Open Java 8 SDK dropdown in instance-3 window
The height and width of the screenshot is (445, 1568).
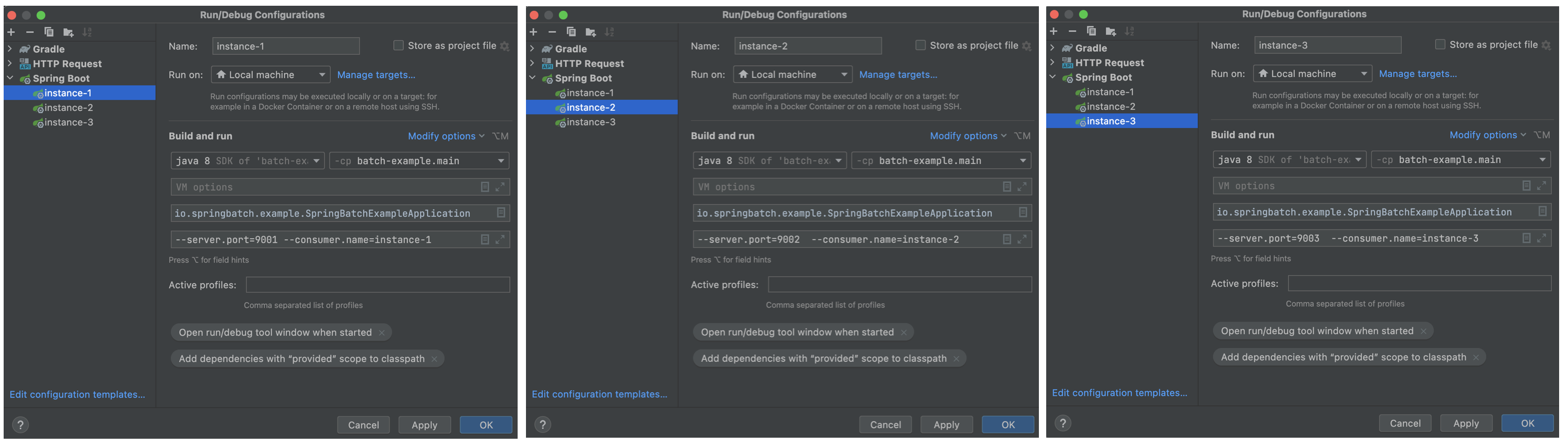pyautogui.click(x=1290, y=160)
